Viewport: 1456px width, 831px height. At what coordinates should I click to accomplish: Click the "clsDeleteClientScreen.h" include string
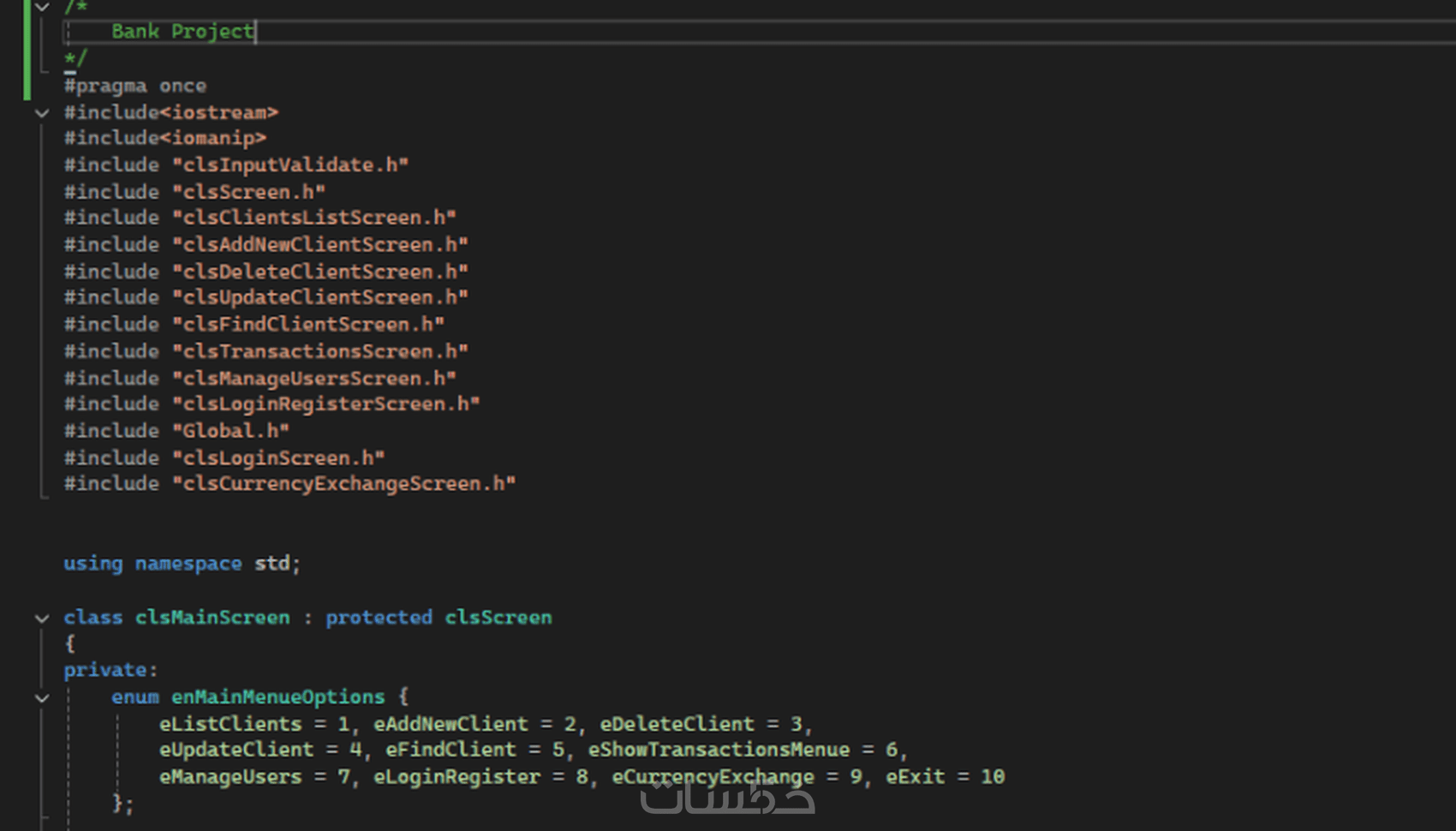tap(319, 272)
